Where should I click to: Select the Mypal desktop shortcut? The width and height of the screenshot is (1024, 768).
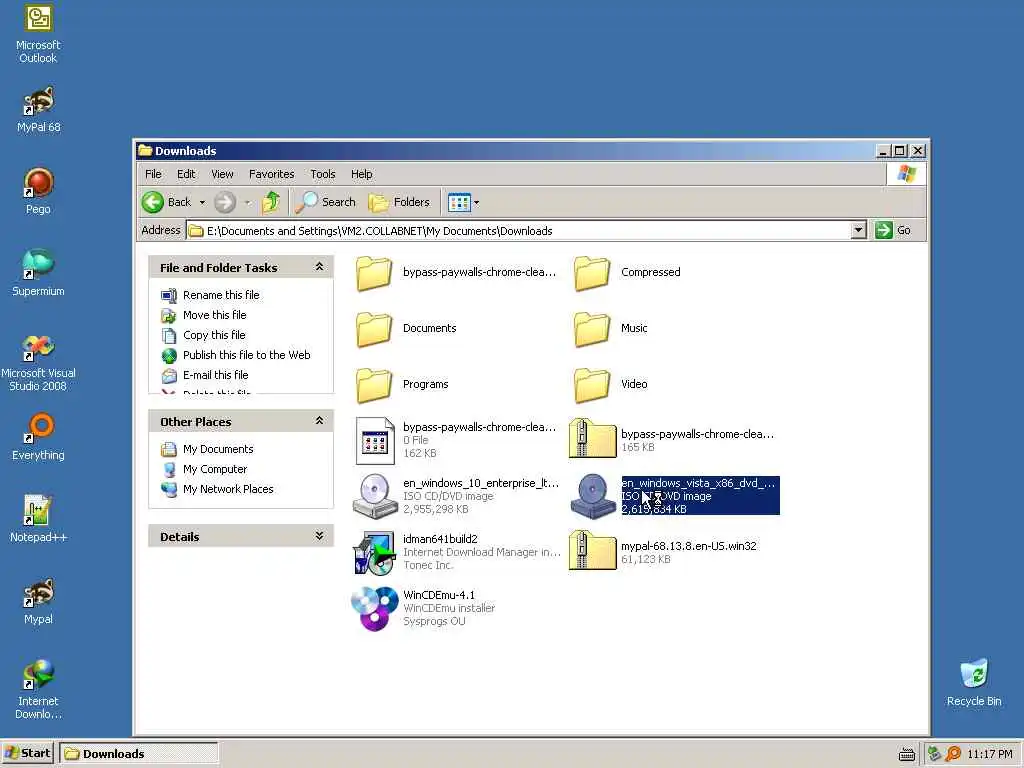tap(38, 601)
